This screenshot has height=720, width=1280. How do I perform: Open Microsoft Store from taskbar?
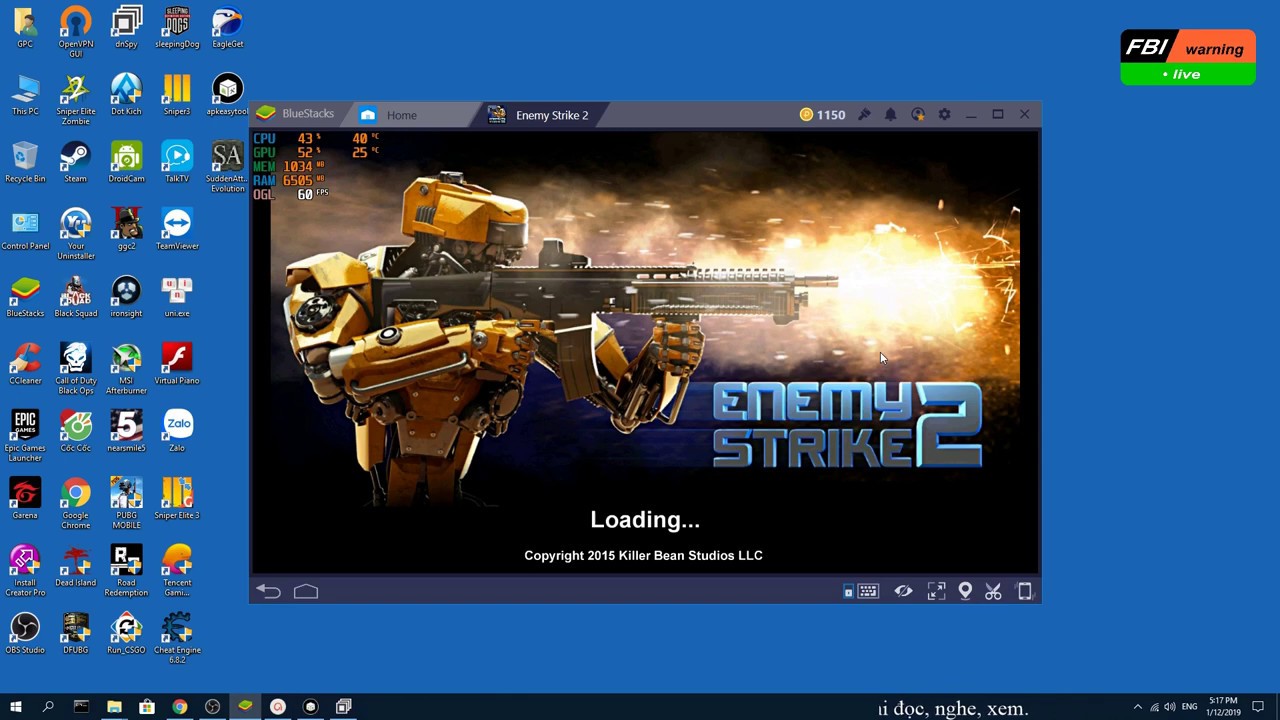coord(147,707)
